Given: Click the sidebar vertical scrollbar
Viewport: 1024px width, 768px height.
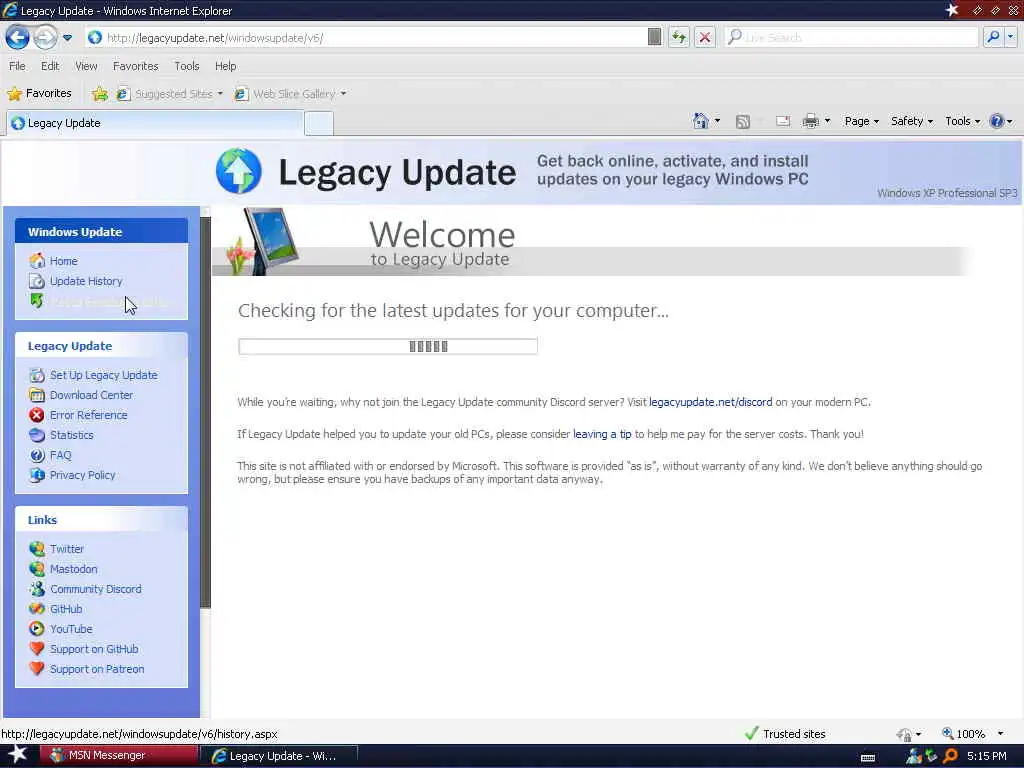Looking at the screenshot, I should 206,411.
